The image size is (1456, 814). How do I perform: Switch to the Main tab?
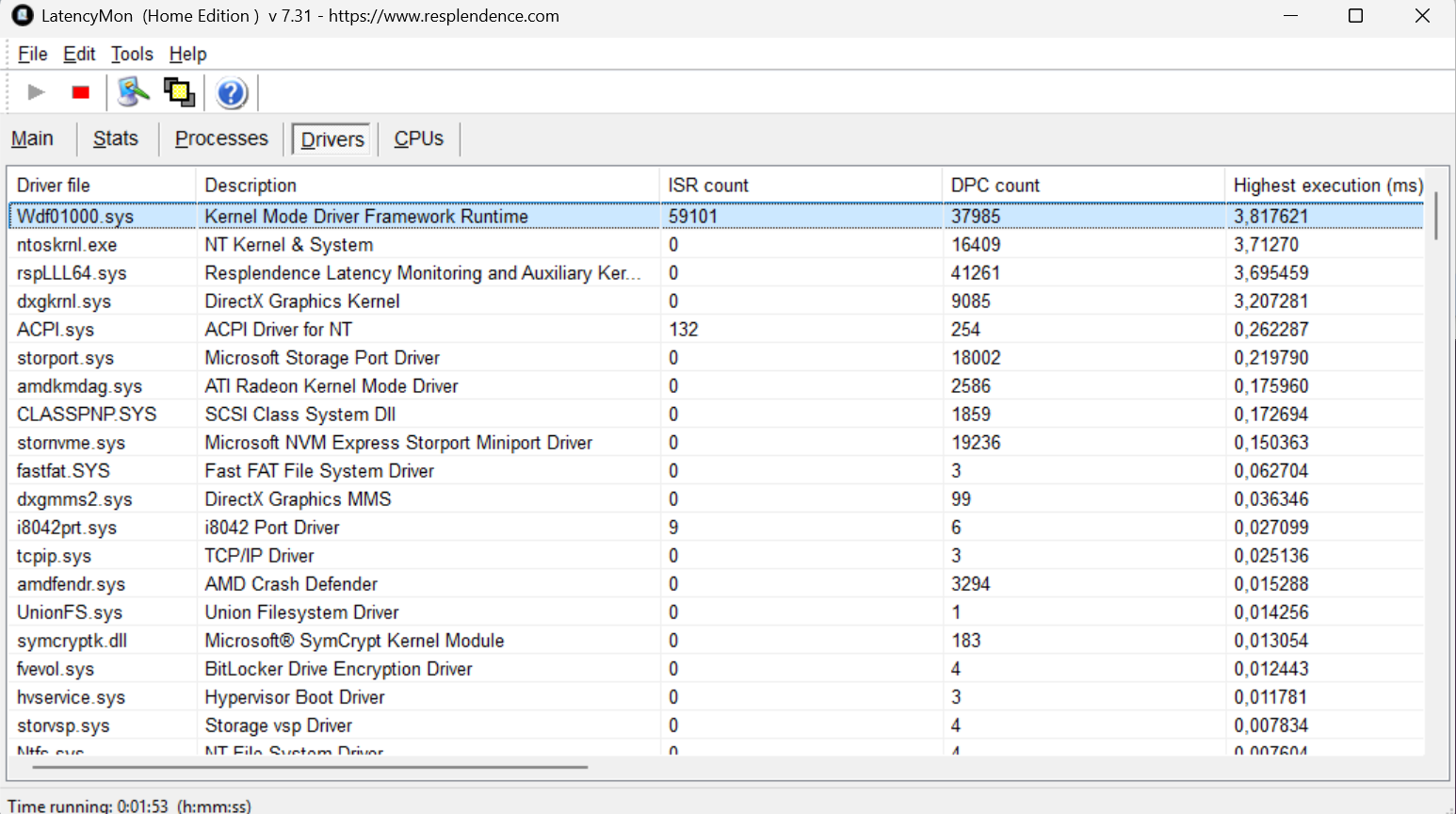coord(32,138)
